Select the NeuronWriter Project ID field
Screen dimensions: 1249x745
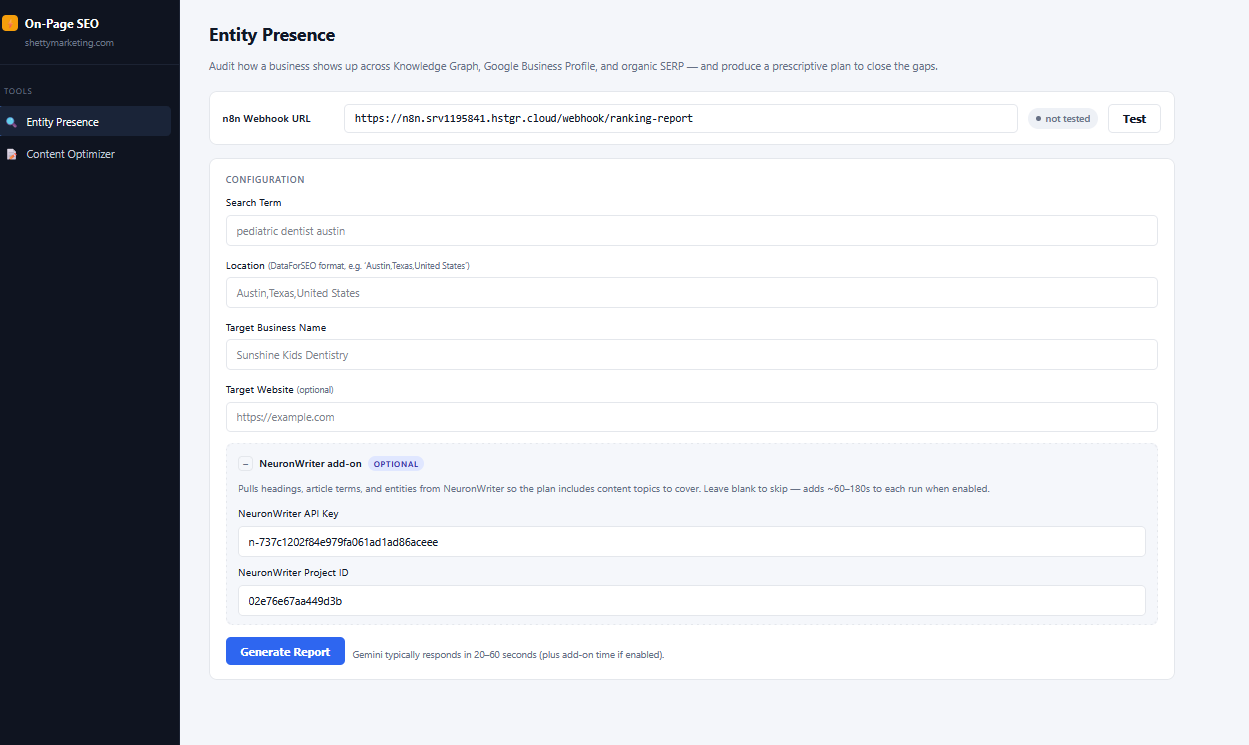point(691,600)
